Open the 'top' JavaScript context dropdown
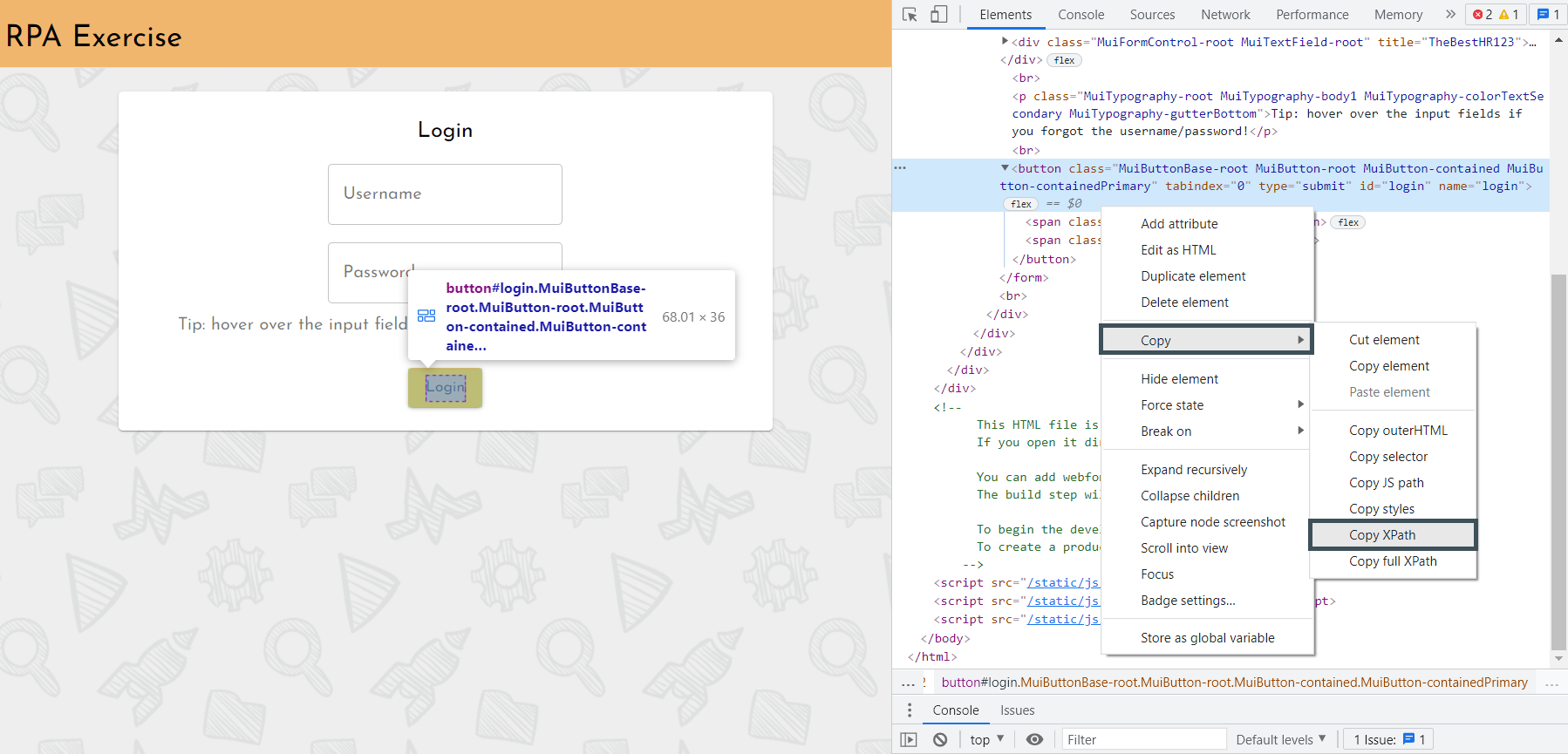1568x754 pixels. pos(987,739)
